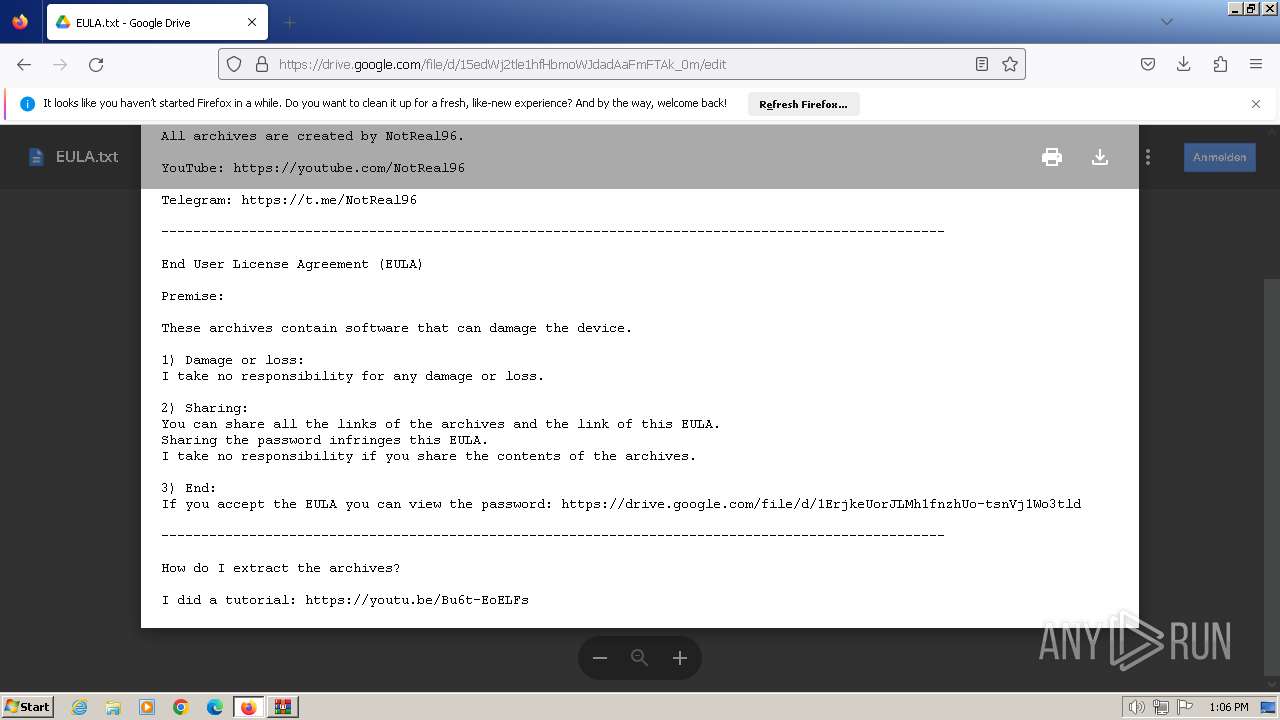Click the volume speaker tray icon
1280x720 pixels.
pyautogui.click(x=1137, y=707)
